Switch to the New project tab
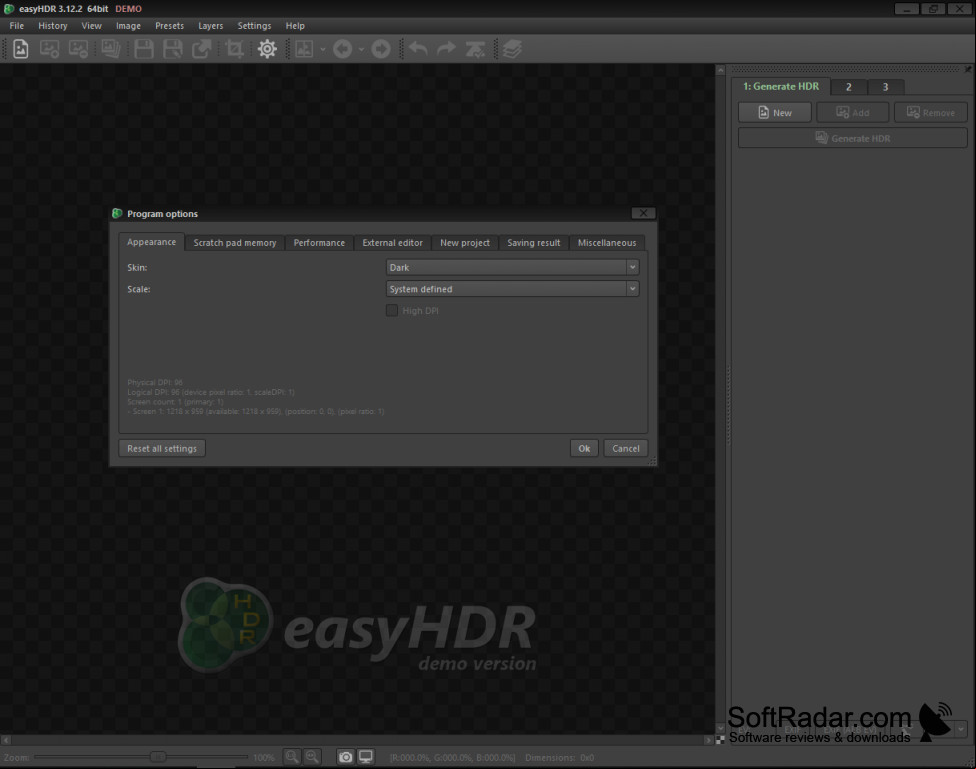This screenshot has height=769, width=976. pyautogui.click(x=465, y=243)
